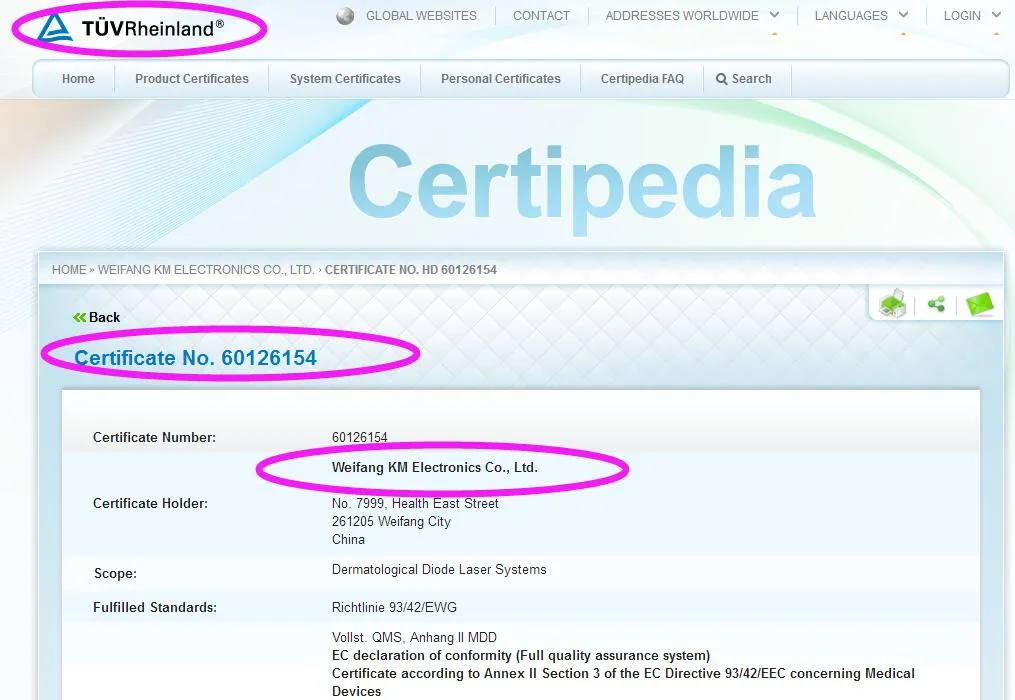Print the certificate page
The image size is (1015, 700).
892,304
